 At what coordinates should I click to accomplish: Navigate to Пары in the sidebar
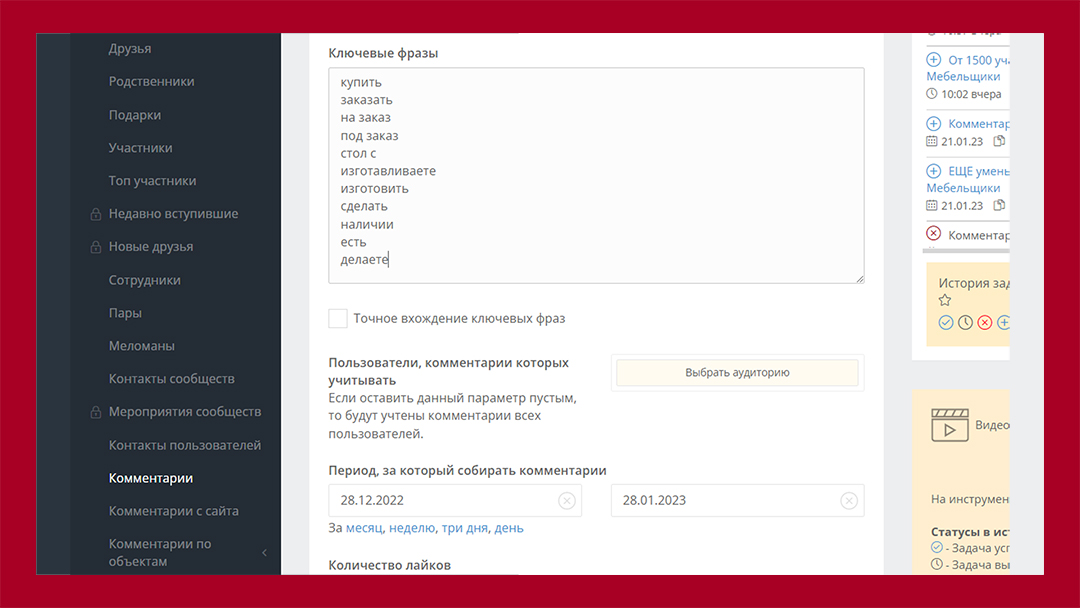click(125, 313)
